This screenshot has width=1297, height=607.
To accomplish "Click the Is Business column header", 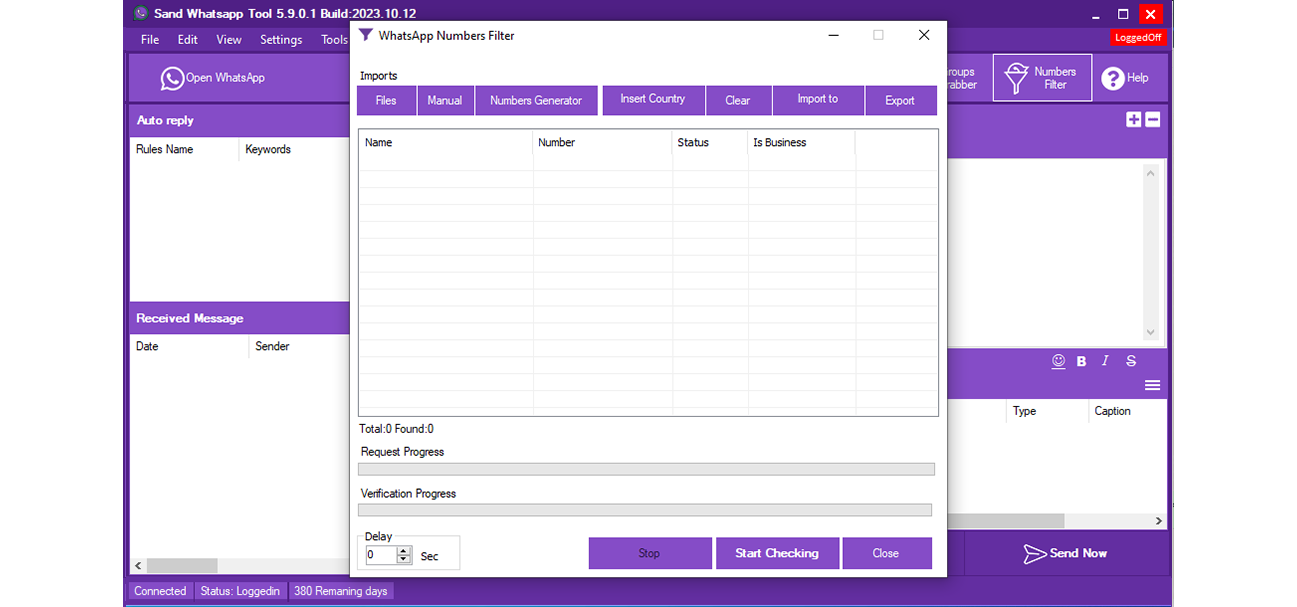I will click(x=802, y=143).
